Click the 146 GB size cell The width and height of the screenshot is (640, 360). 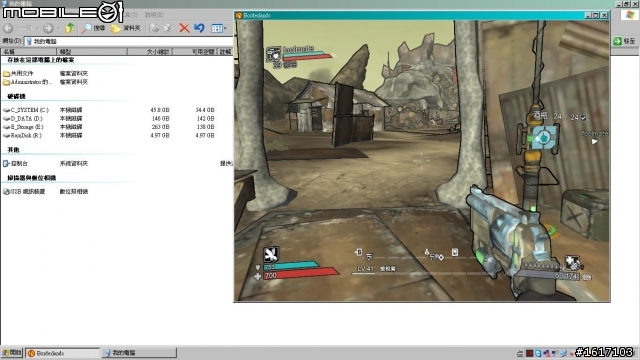160,118
